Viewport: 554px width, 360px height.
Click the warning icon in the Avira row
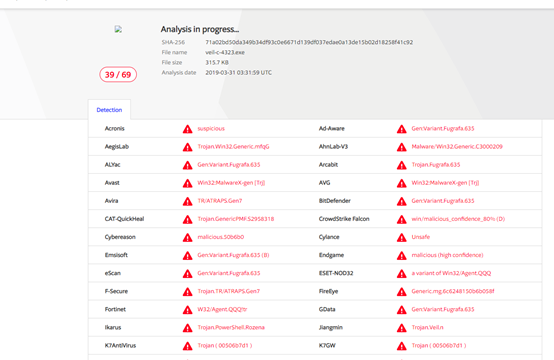tap(188, 201)
